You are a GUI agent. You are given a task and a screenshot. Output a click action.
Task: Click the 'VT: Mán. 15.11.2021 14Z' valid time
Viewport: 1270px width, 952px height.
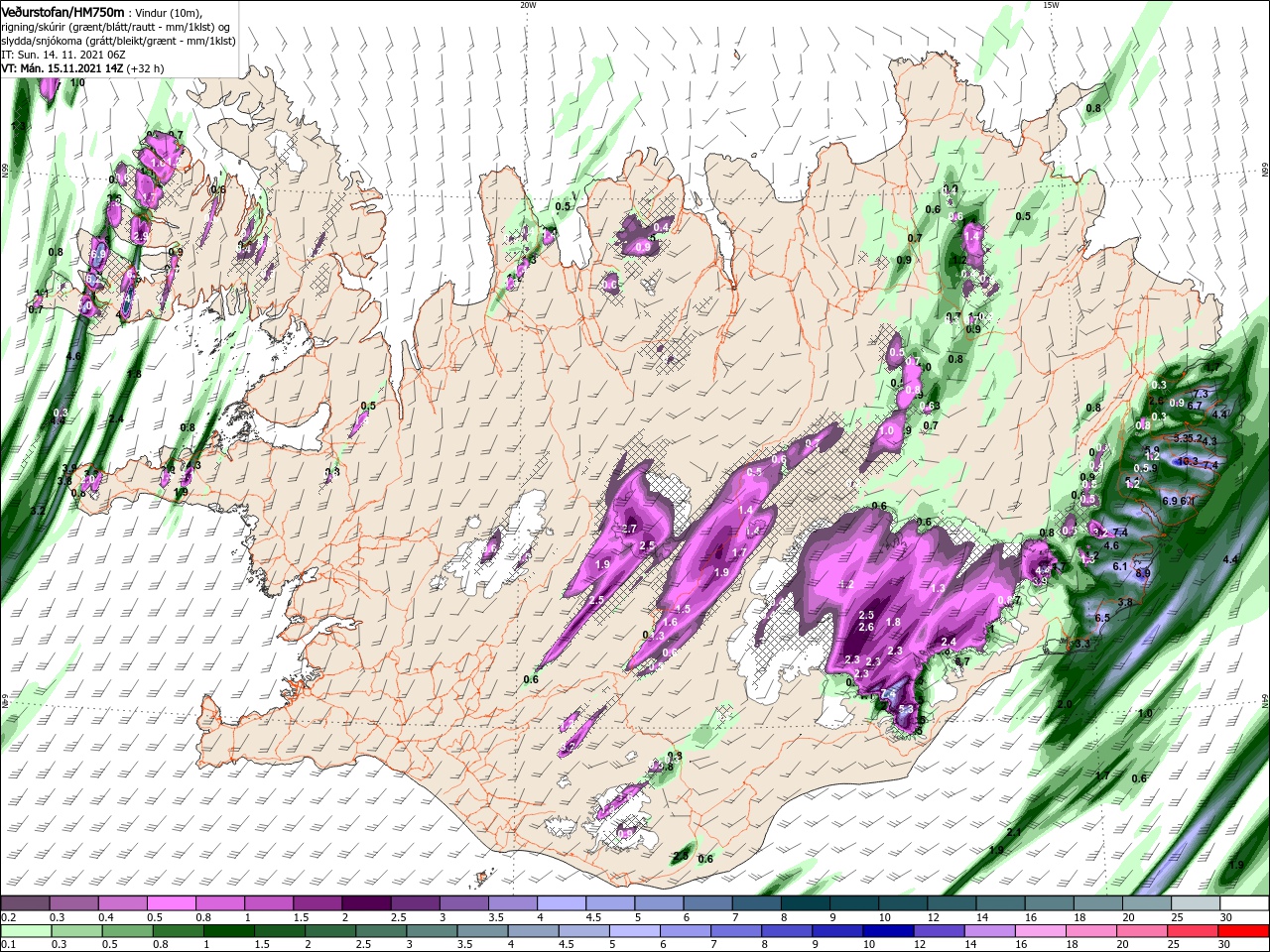(x=62, y=68)
